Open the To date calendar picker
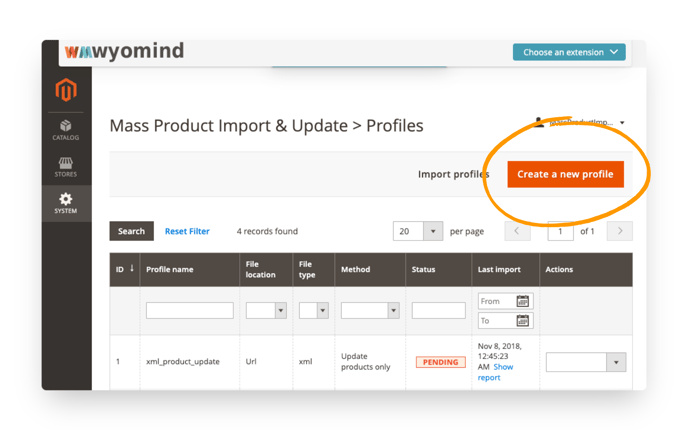Screen dimensions: 688x430 pyautogui.click(x=523, y=321)
